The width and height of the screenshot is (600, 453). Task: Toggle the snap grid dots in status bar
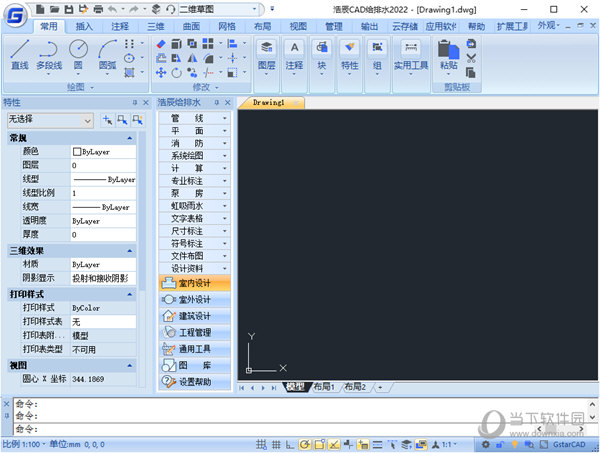pos(261,444)
